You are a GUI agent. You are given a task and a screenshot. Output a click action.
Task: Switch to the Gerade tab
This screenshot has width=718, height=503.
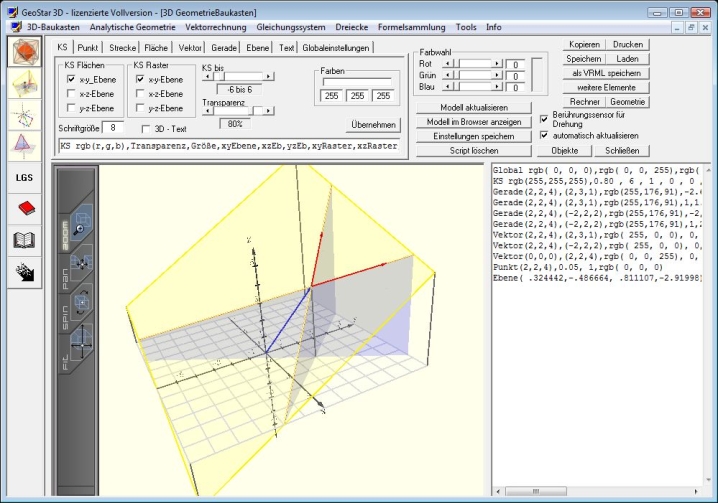(x=224, y=47)
